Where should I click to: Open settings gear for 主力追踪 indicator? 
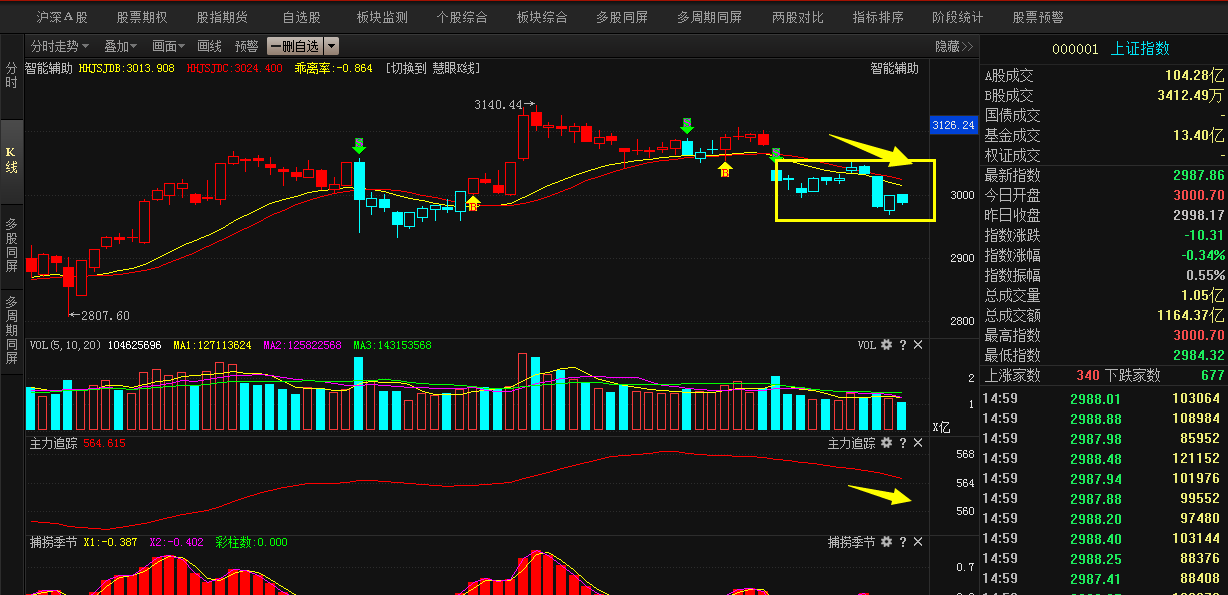(886, 443)
